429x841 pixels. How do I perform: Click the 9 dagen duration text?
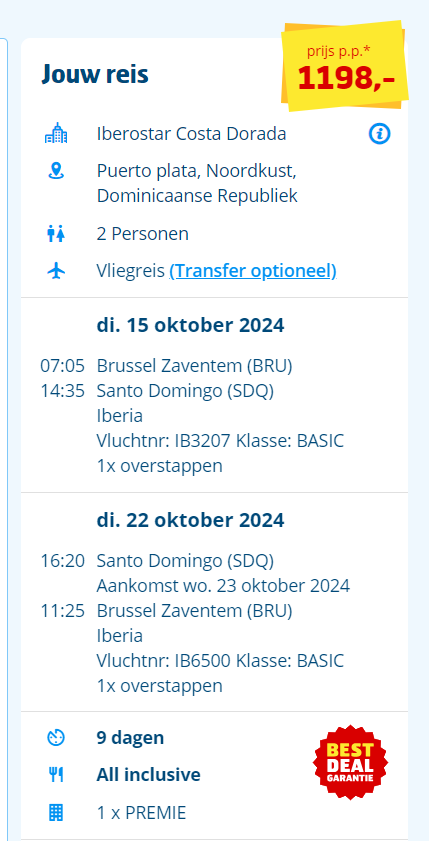[x=130, y=739]
